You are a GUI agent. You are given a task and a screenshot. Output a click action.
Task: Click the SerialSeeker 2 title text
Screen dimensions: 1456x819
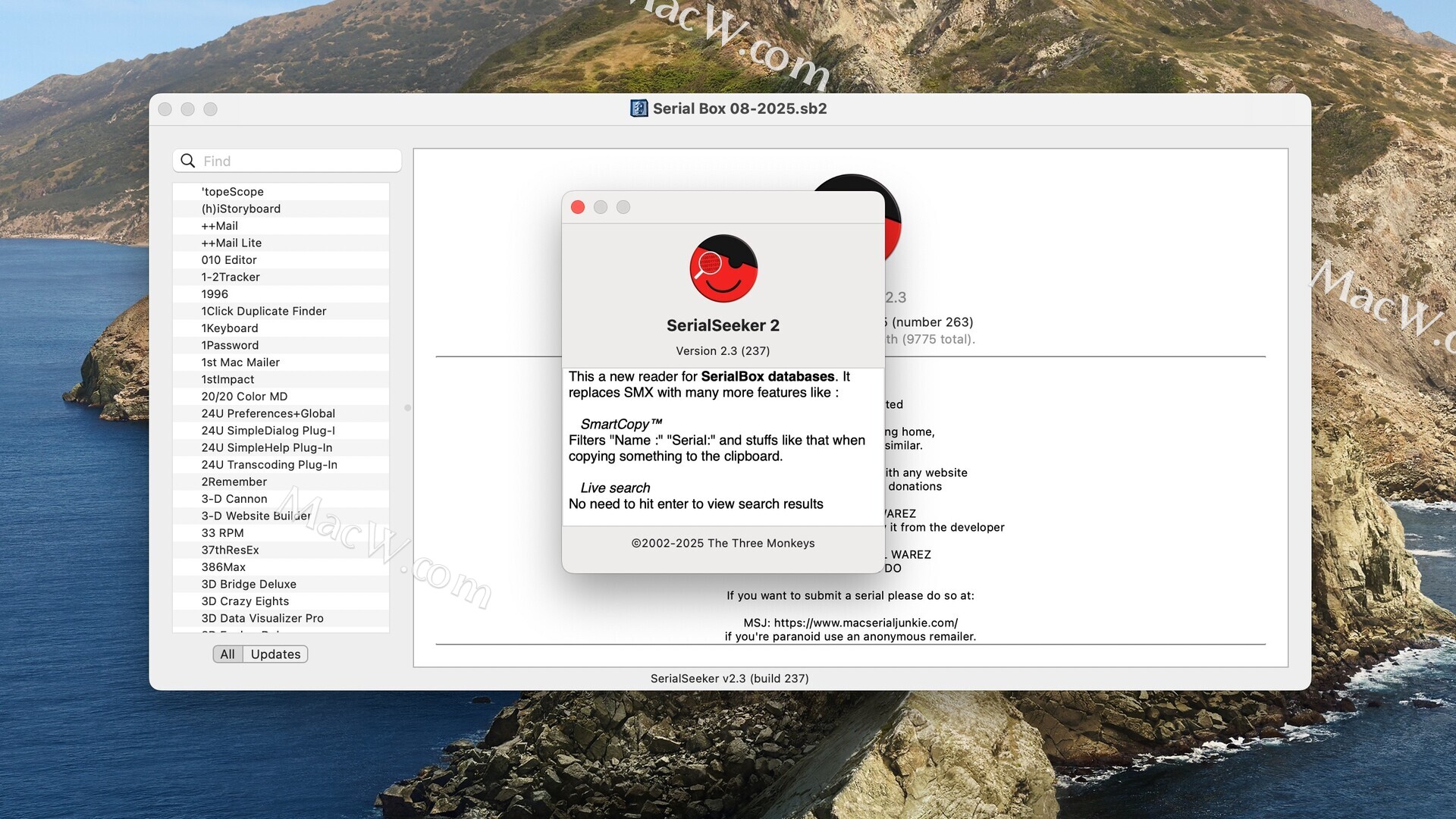coord(723,325)
